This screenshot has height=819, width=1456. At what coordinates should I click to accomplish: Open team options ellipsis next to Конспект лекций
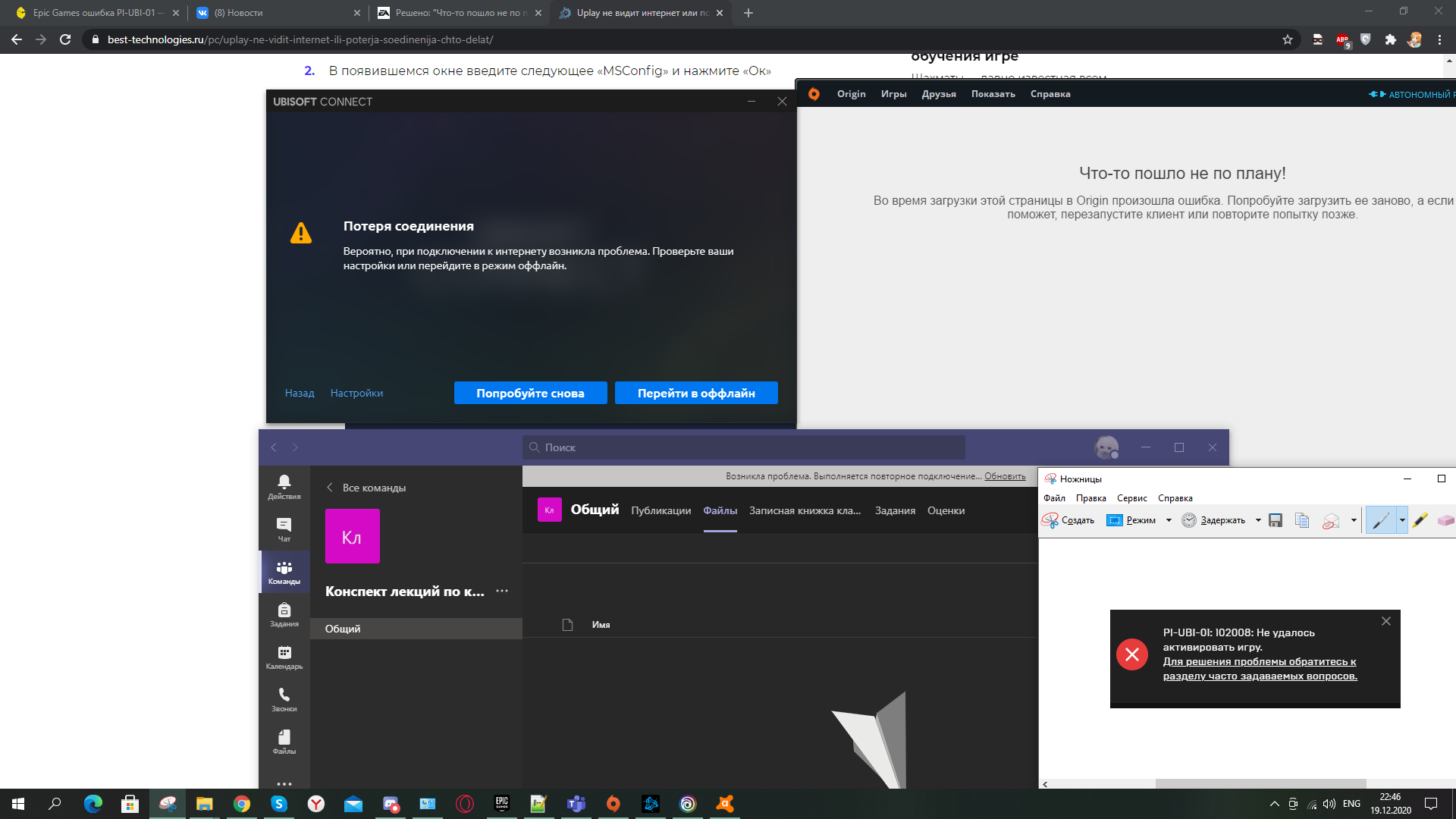coord(502,591)
